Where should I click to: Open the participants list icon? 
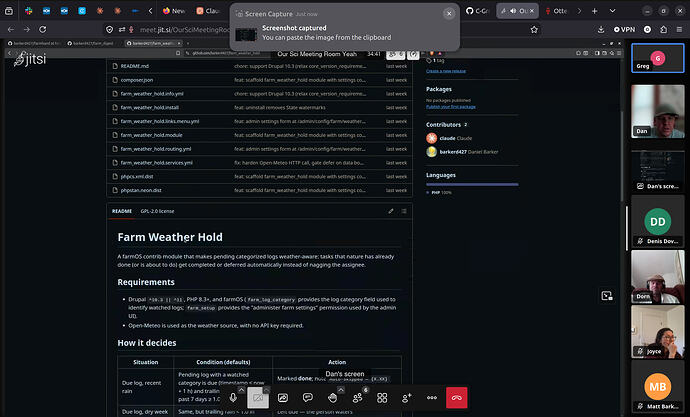pos(357,398)
